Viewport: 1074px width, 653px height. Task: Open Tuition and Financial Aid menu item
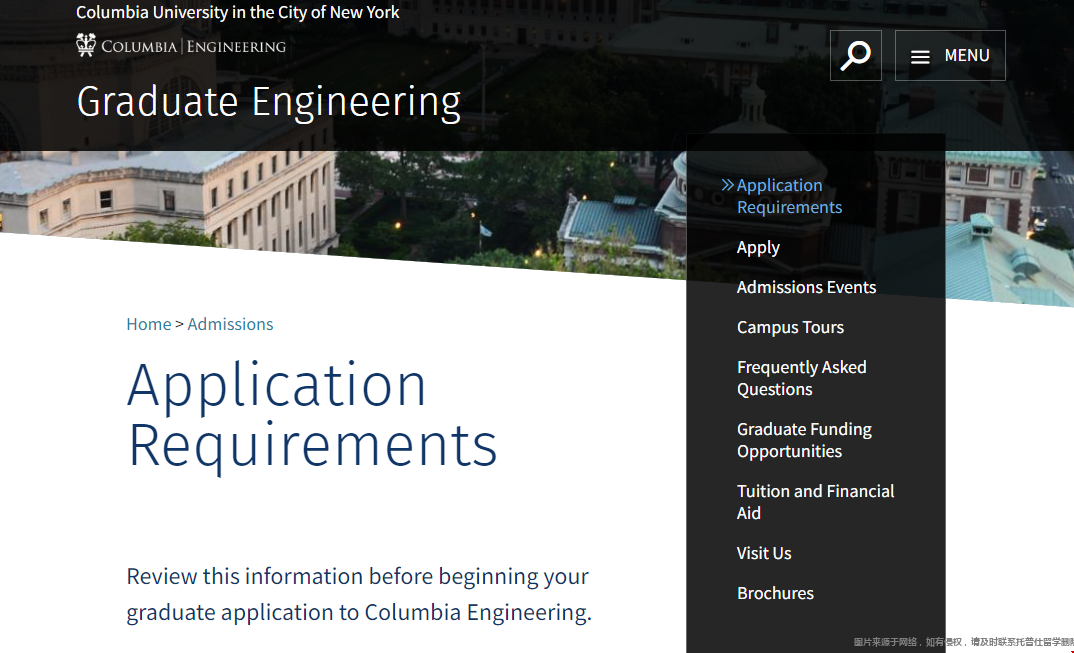[816, 502]
